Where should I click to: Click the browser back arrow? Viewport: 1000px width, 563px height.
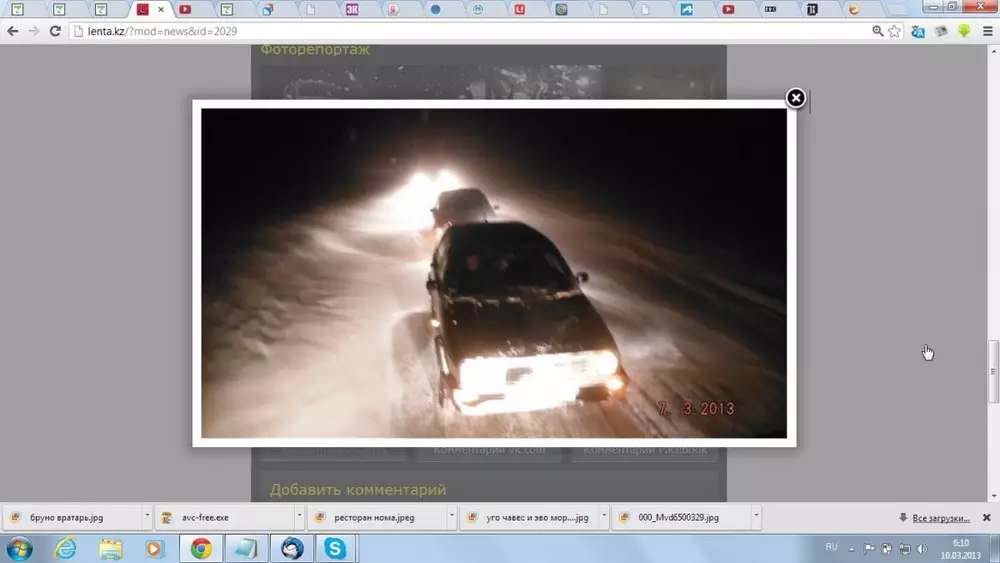(x=12, y=31)
